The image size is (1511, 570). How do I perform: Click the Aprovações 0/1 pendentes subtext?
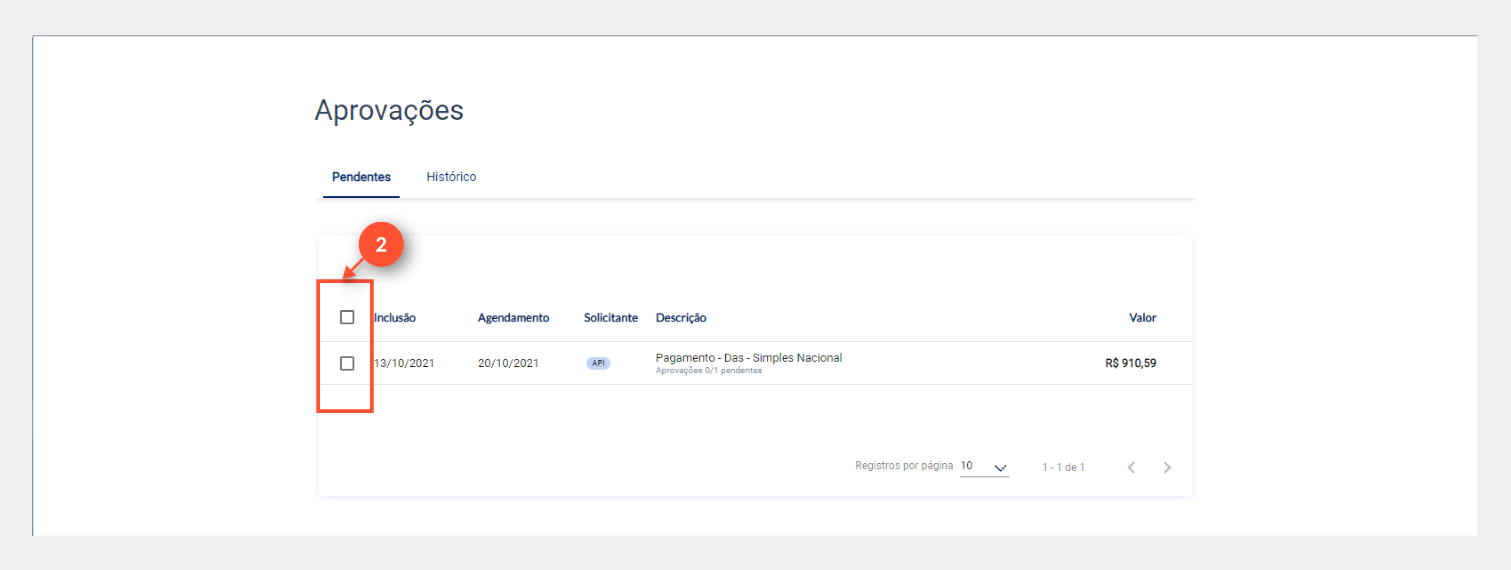(x=708, y=371)
